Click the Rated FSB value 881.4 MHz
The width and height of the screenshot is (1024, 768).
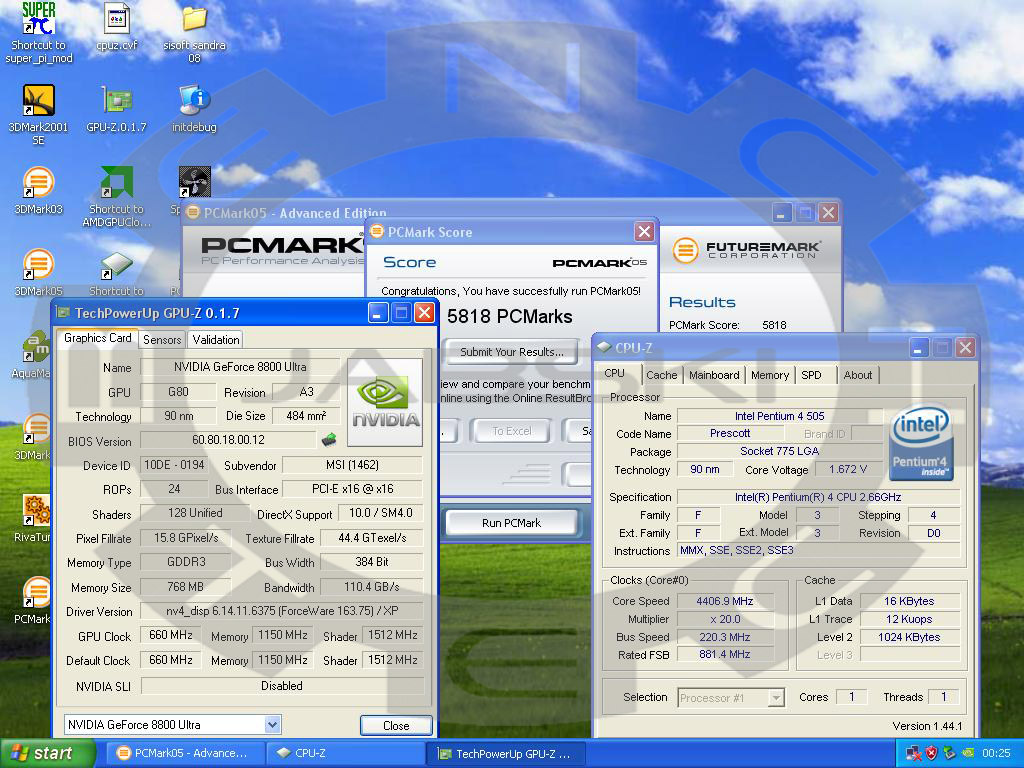(x=725, y=654)
